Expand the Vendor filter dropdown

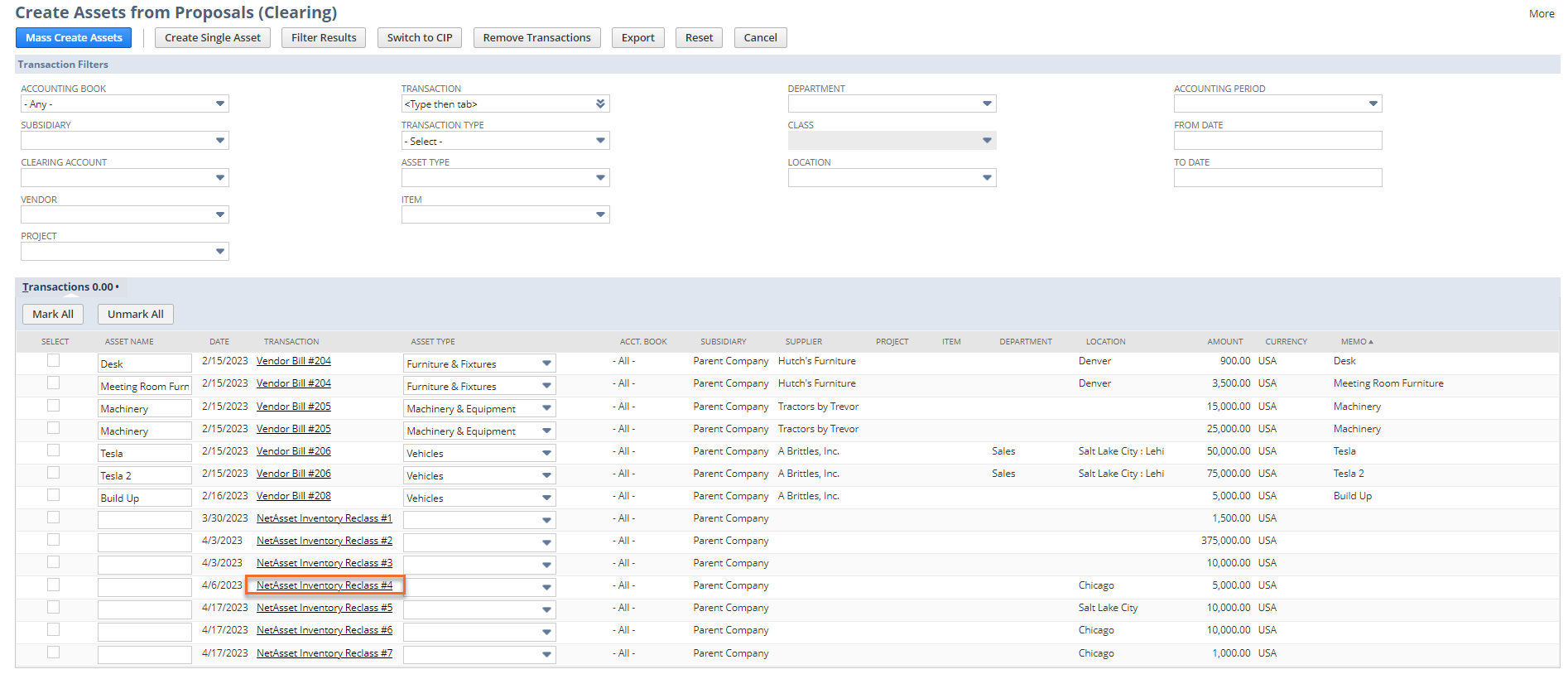220,215
